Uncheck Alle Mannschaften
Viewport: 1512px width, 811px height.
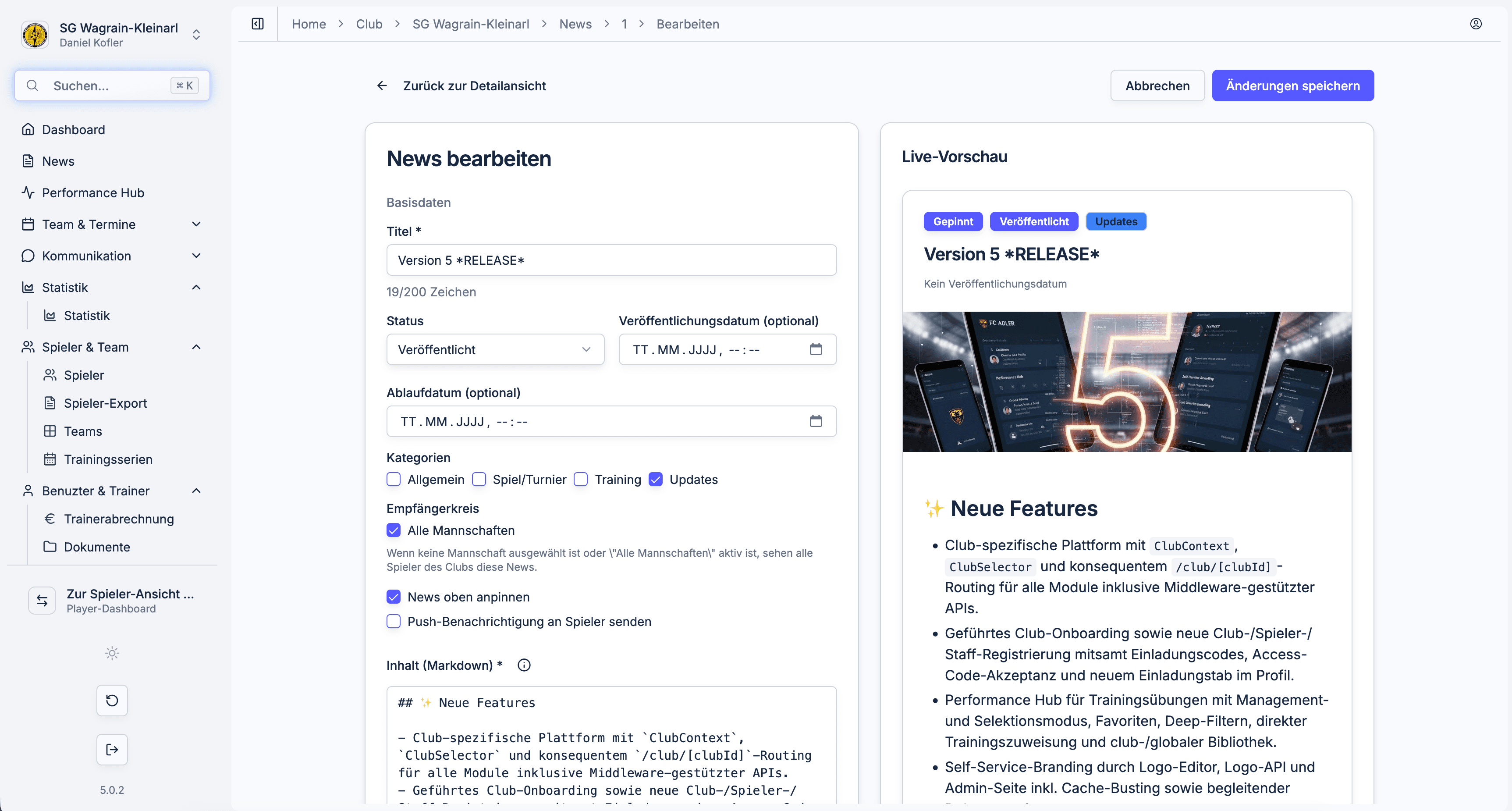tap(393, 530)
